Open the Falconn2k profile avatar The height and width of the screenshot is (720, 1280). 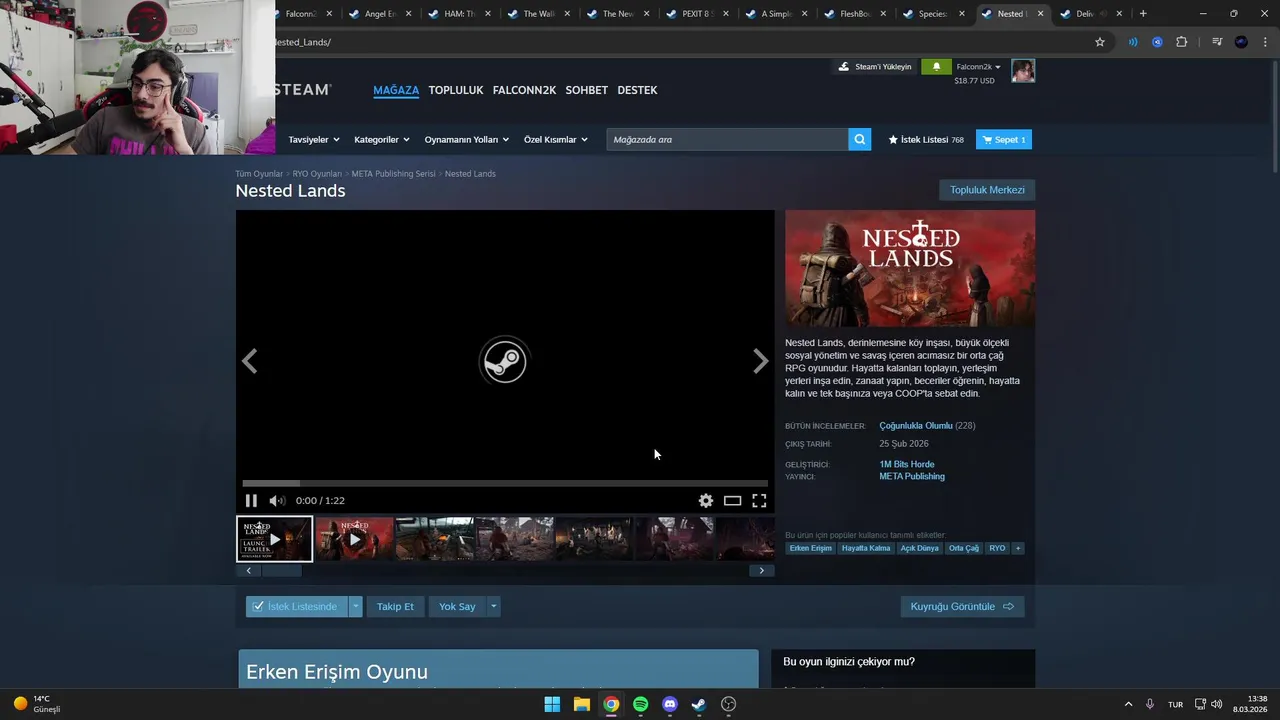tap(1023, 70)
